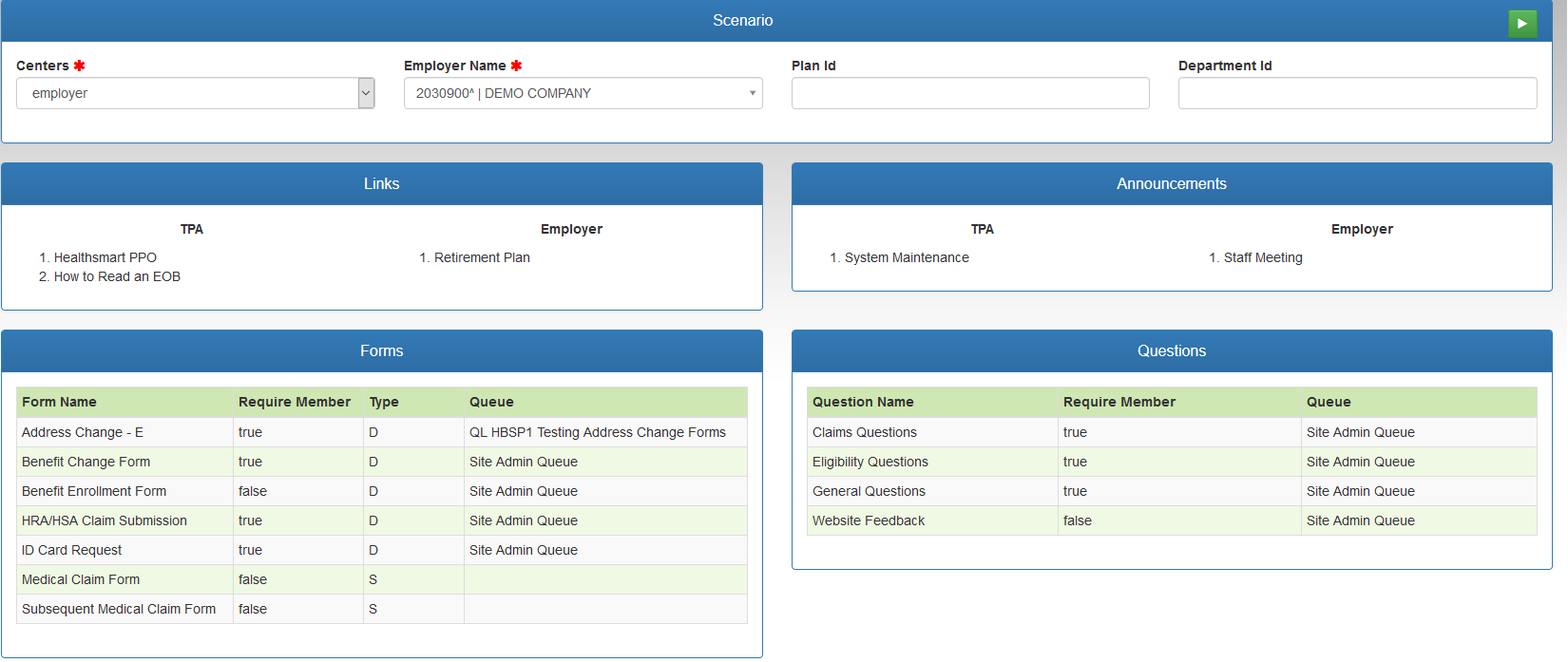The width and height of the screenshot is (1568, 662).
Task: Open the Staff Meeting announcement
Action: (1263, 257)
